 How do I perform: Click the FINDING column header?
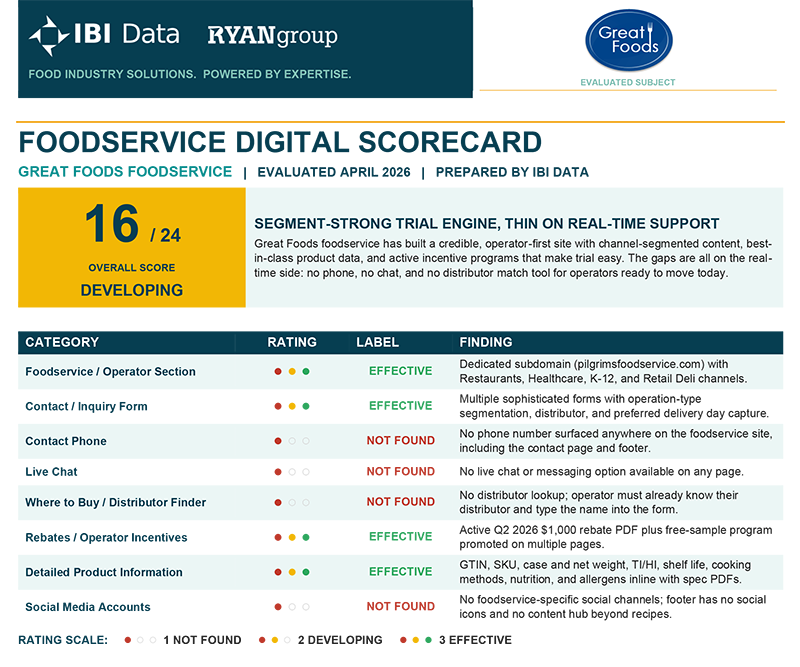coord(486,342)
